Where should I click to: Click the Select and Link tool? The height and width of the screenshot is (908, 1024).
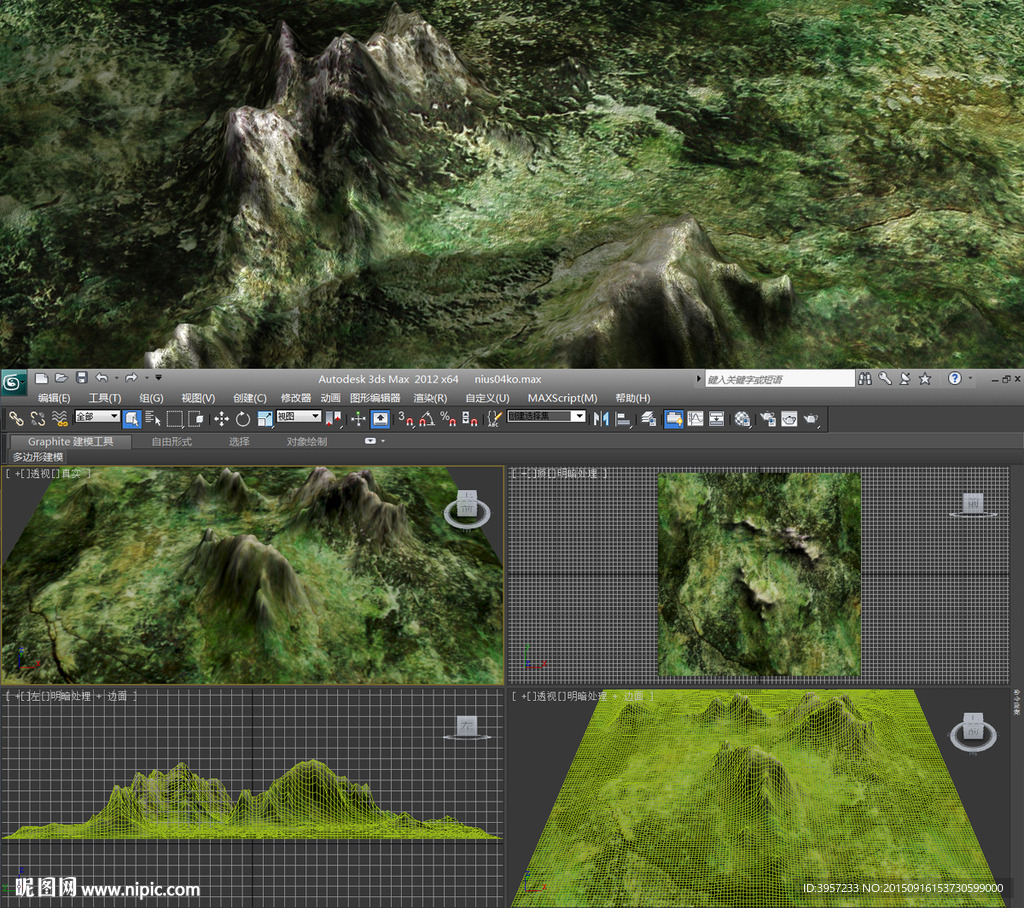click(x=15, y=418)
